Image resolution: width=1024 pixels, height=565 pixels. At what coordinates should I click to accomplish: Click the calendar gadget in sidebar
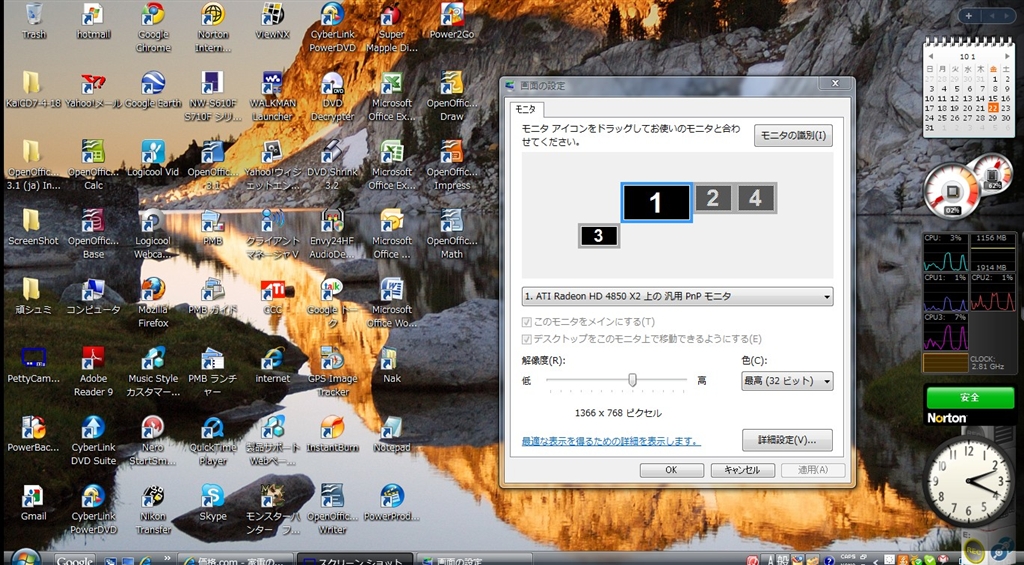[x=968, y=86]
